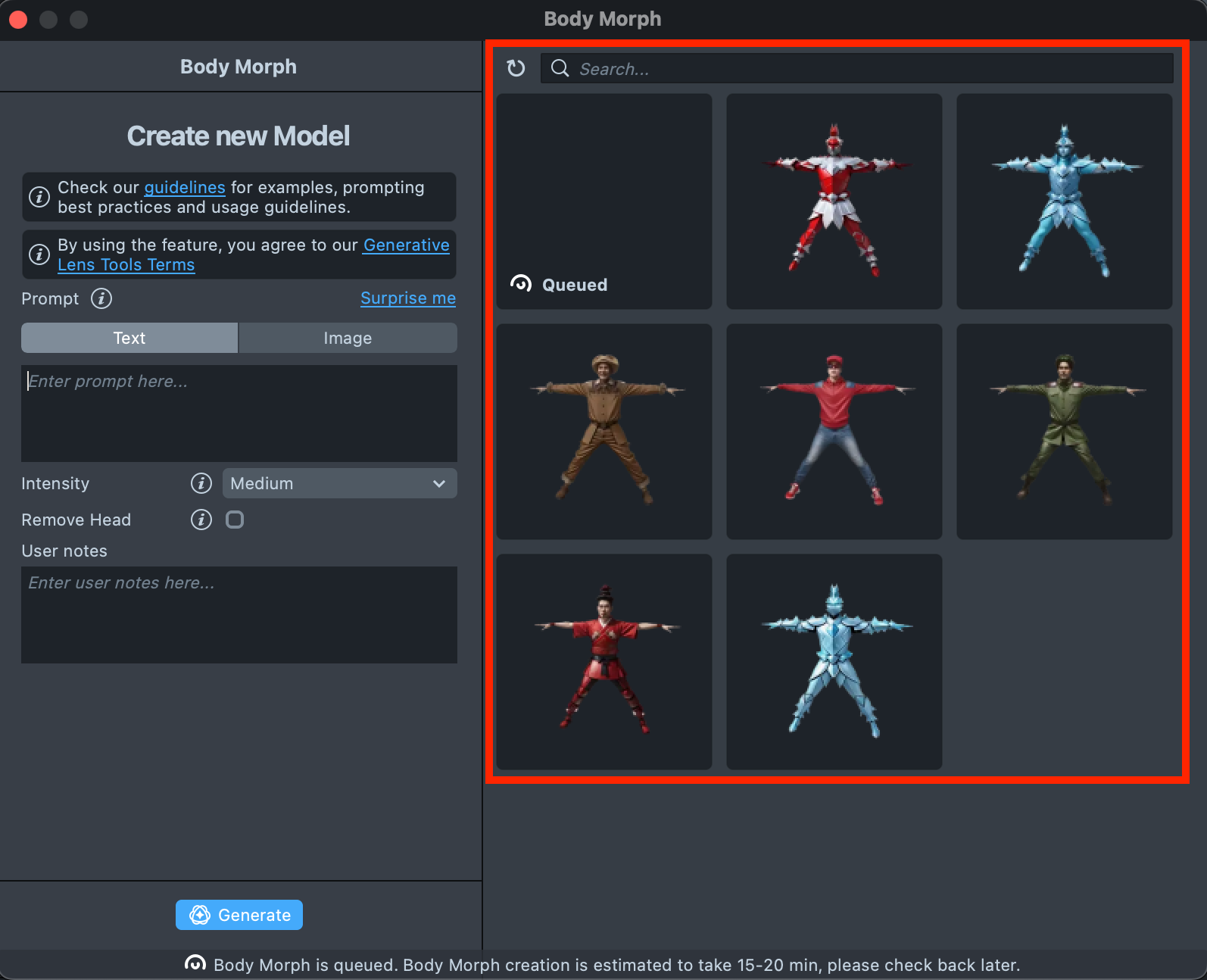Click the info icon beside guidelines notice
Screen dimensions: 1207x980
[x=39, y=197]
